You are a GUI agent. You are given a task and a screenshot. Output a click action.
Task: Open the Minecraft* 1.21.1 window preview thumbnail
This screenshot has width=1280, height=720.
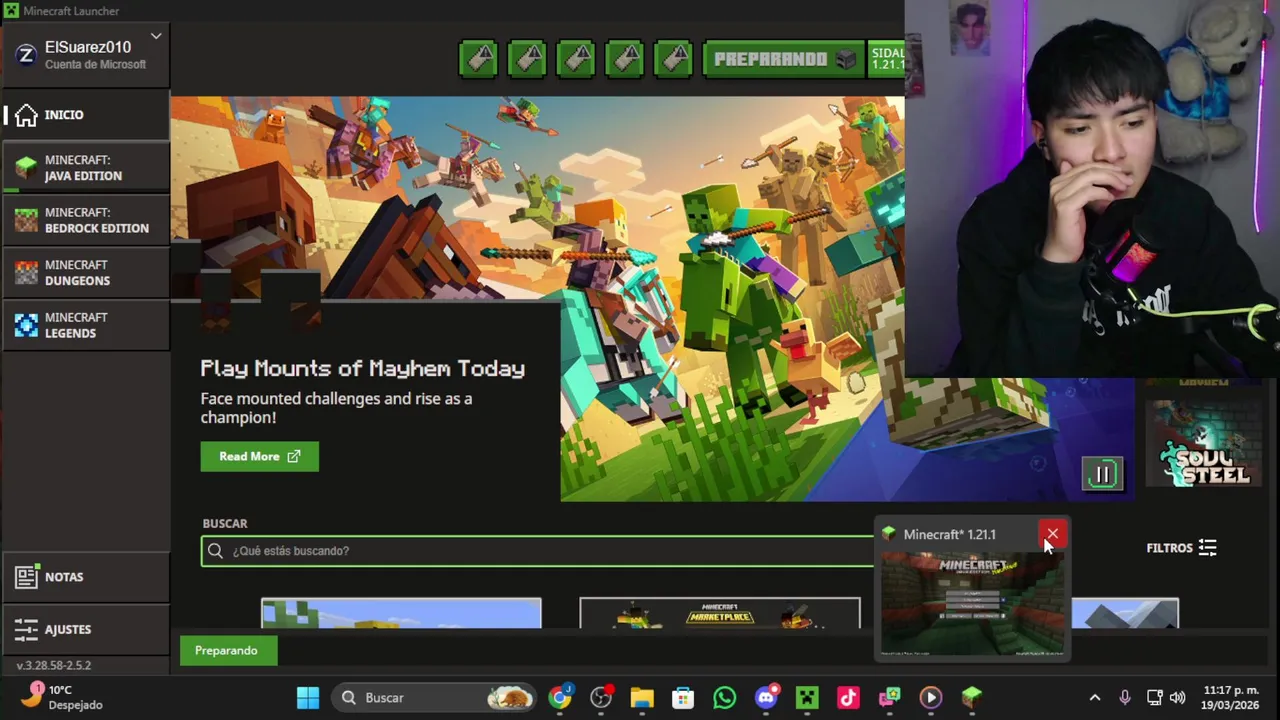click(972, 605)
